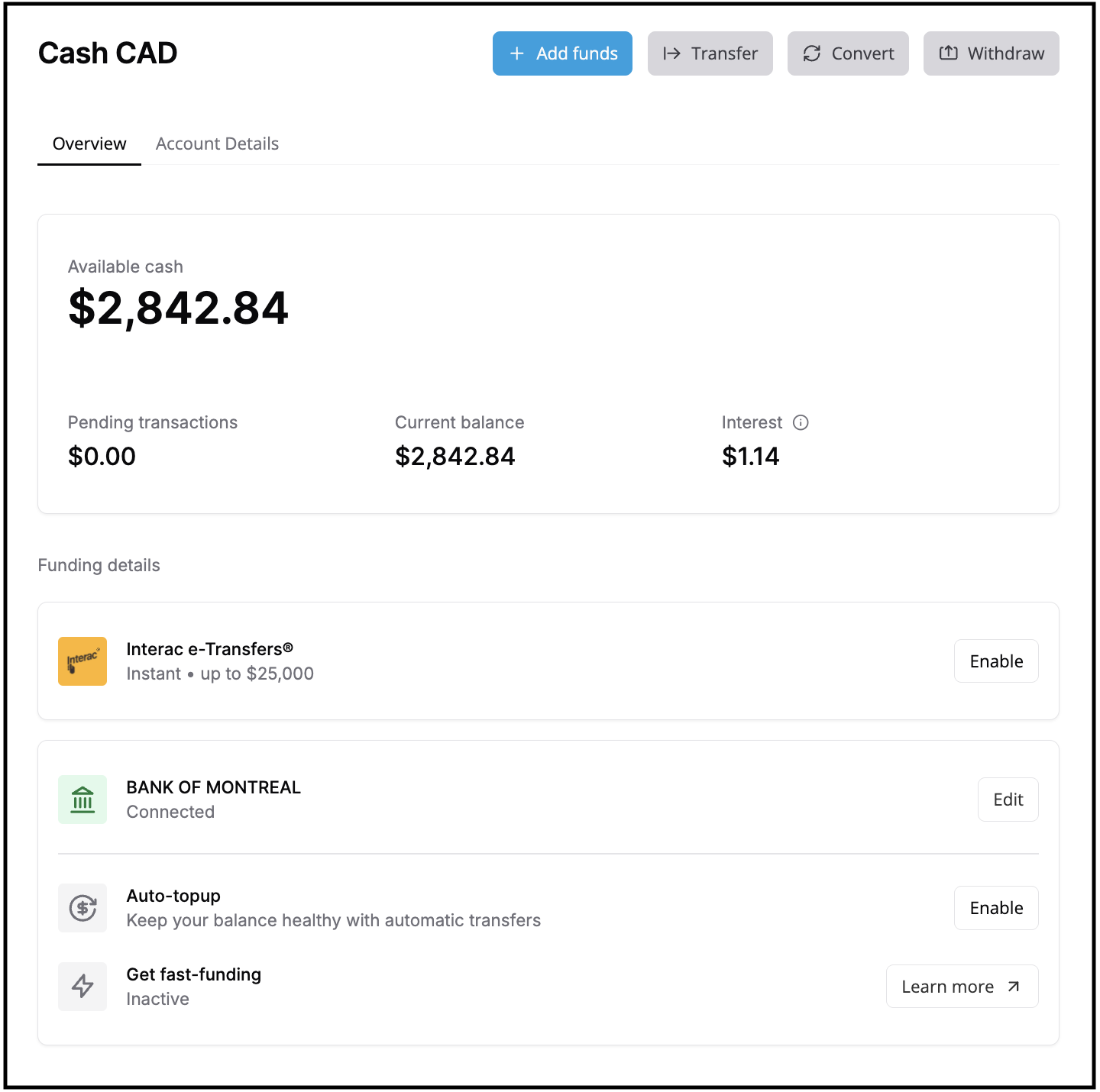Click the info icon beside Interest
This screenshot has height=1092, width=1100.
(x=801, y=422)
